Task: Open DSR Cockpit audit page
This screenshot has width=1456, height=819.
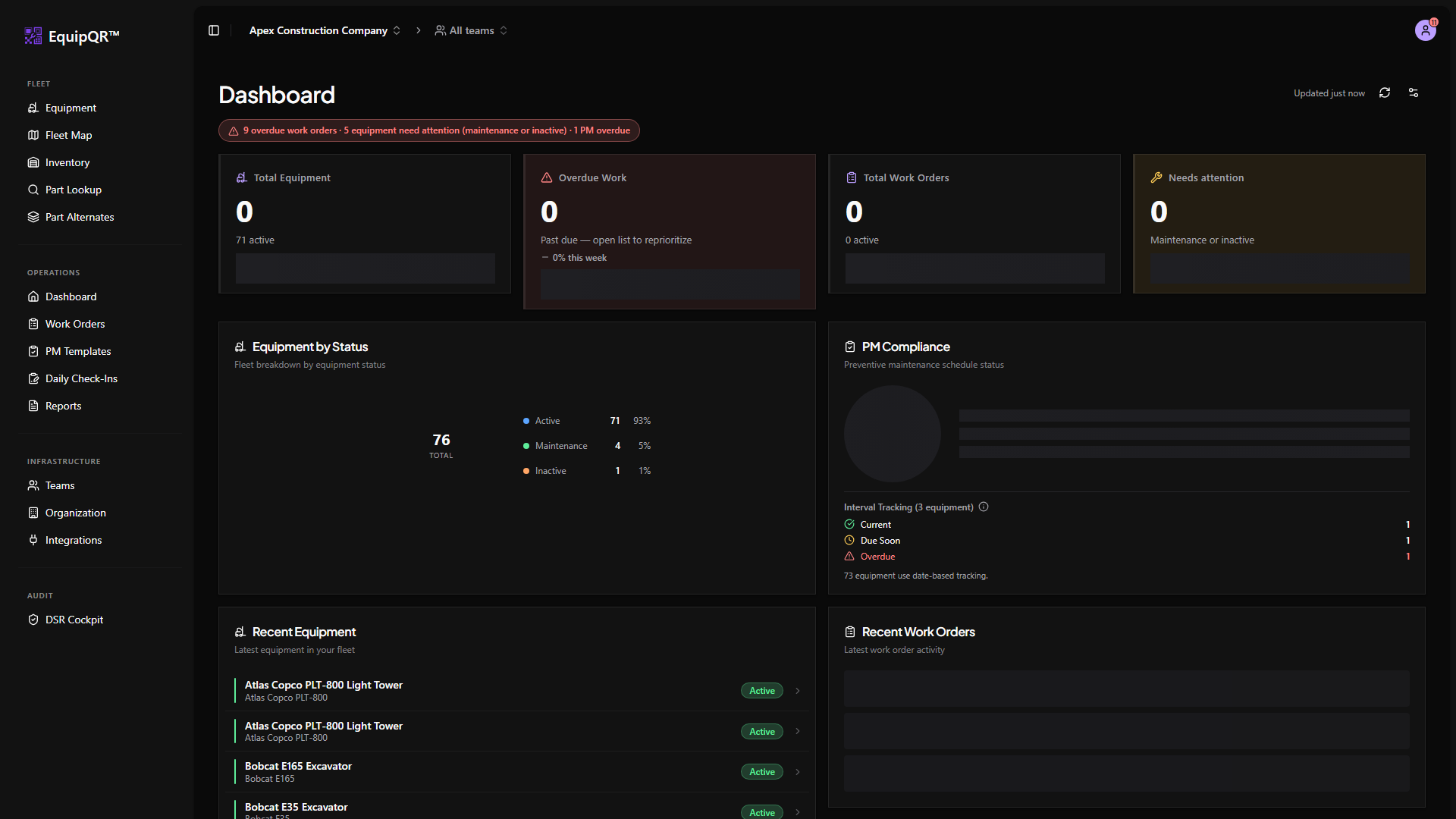Action: [100, 620]
